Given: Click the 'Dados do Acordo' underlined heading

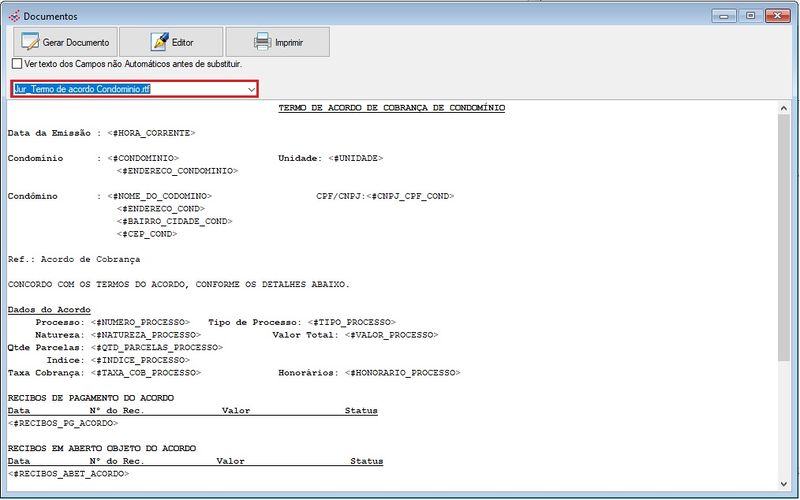Looking at the screenshot, I should pyautogui.click(x=49, y=310).
